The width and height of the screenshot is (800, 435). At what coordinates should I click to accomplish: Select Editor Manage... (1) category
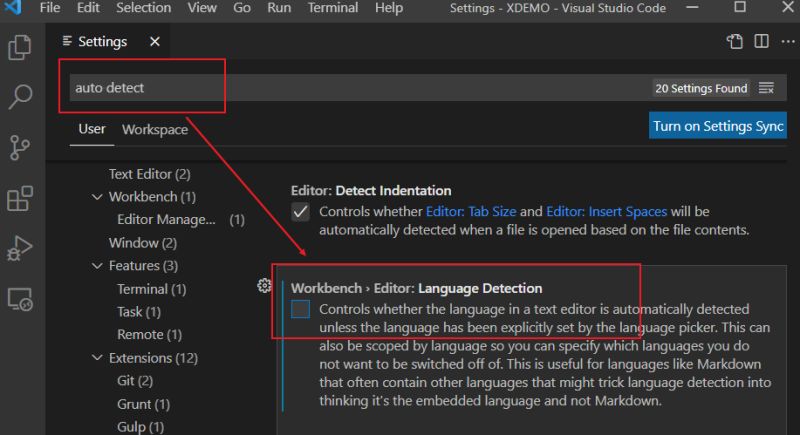(181, 220)
